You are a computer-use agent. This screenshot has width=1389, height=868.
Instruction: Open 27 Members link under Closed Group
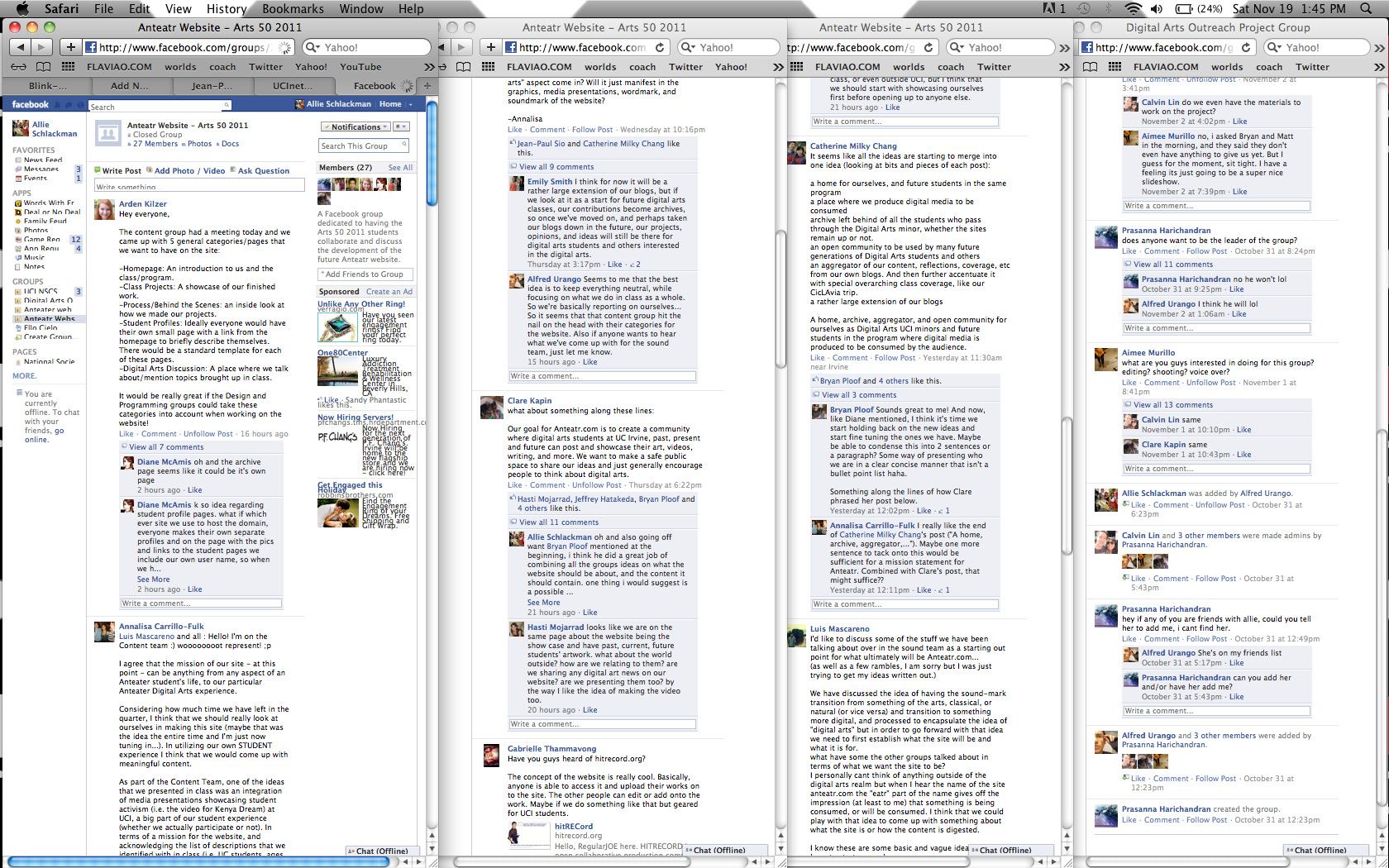155,143
